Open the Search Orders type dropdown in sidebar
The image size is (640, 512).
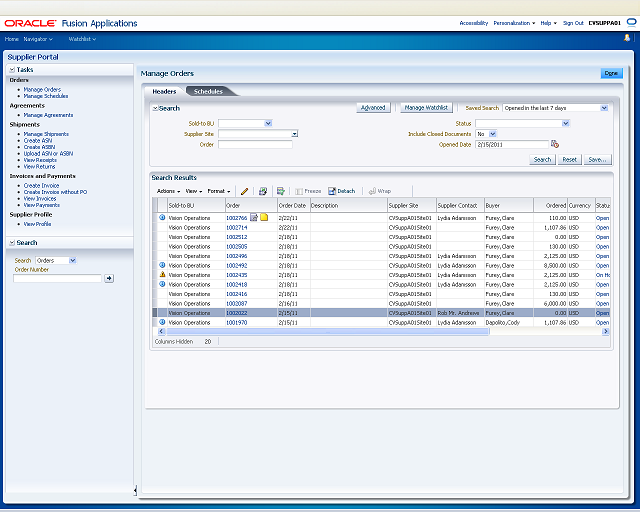pos(72,260)
